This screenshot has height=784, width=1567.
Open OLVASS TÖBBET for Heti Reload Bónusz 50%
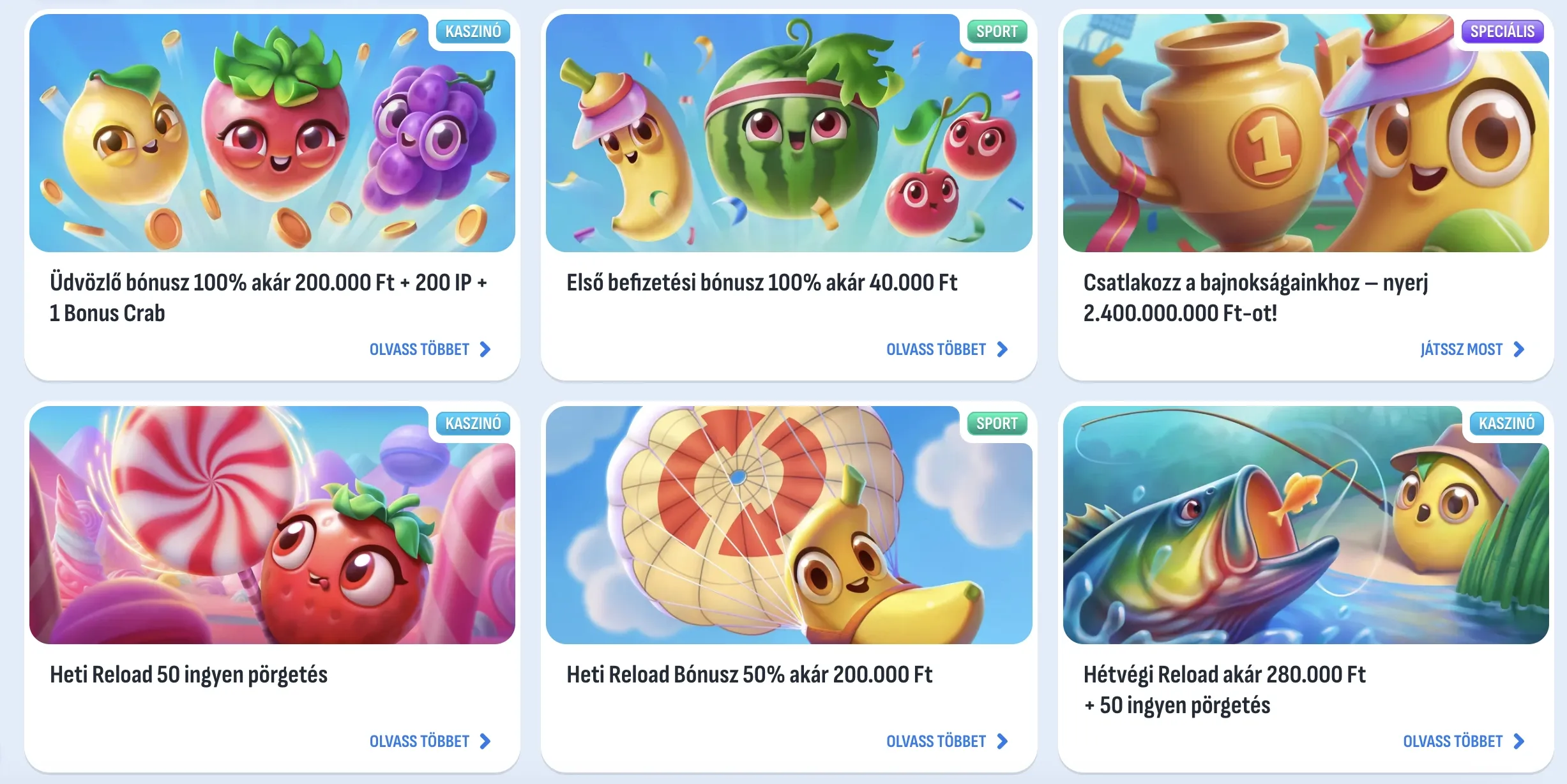point(936,741)
